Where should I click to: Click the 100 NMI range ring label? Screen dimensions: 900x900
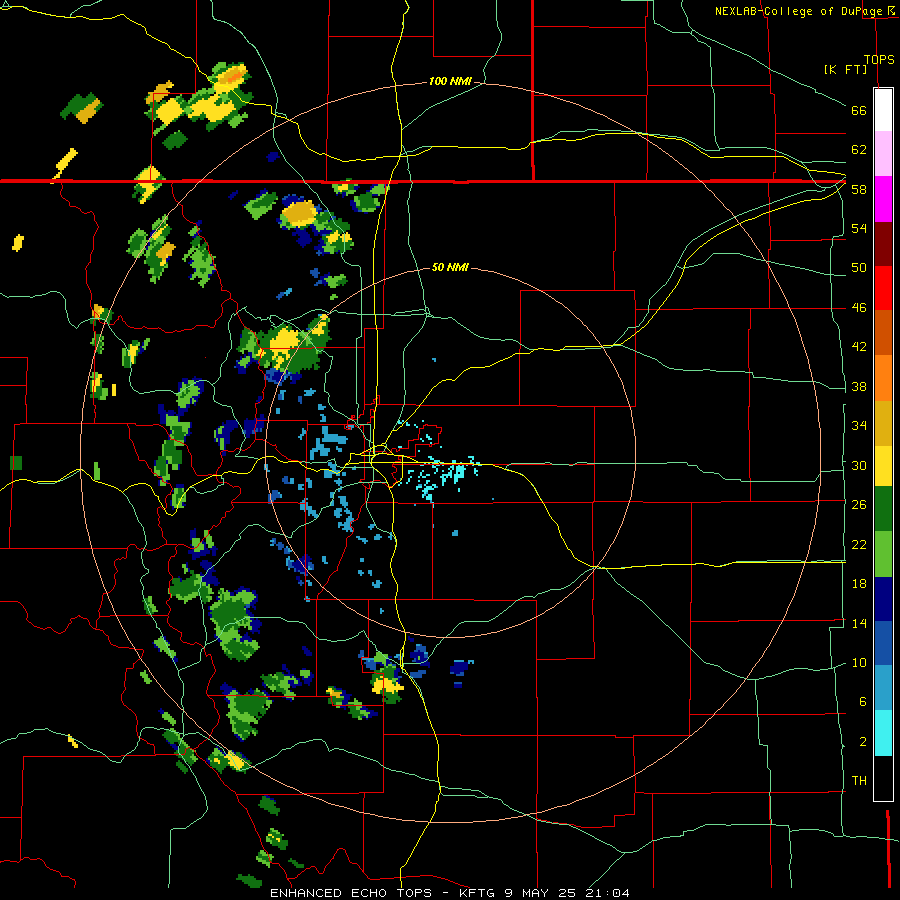[450, 82]
